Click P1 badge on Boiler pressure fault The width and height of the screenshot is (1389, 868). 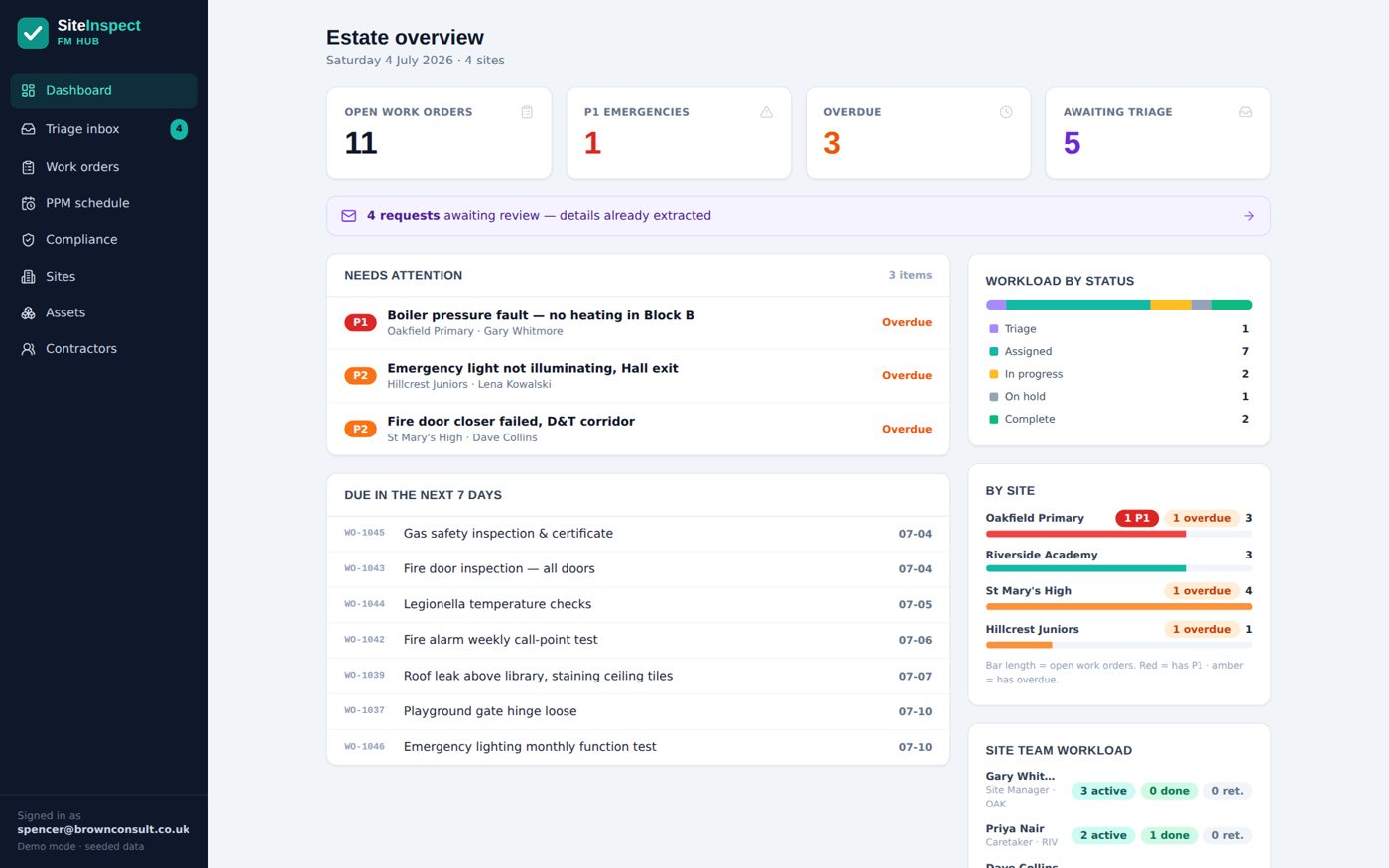[360, 322]
